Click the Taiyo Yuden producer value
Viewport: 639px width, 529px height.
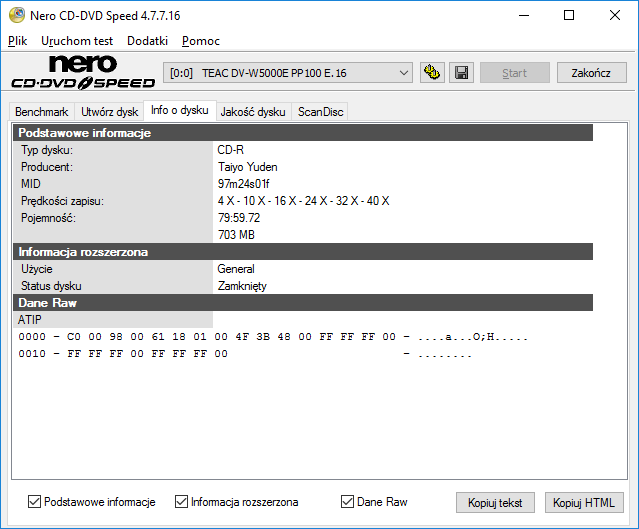(x=247, y=167)
